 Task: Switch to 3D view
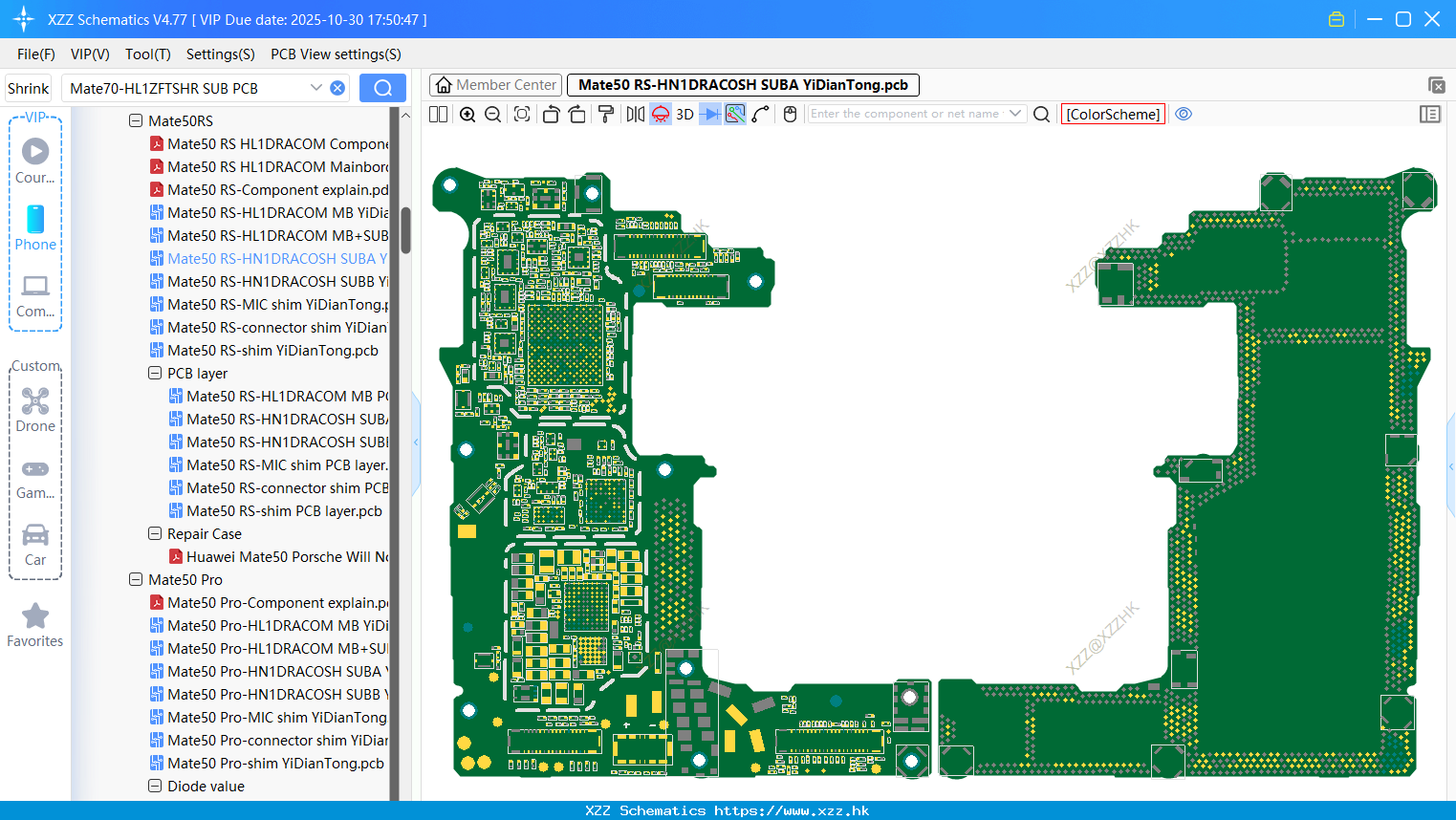tap(685, 114)
